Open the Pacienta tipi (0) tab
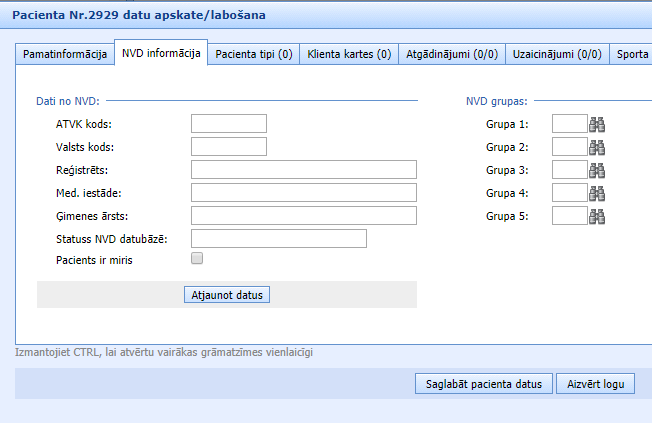 pyautogui.click(x=254, y=54)
